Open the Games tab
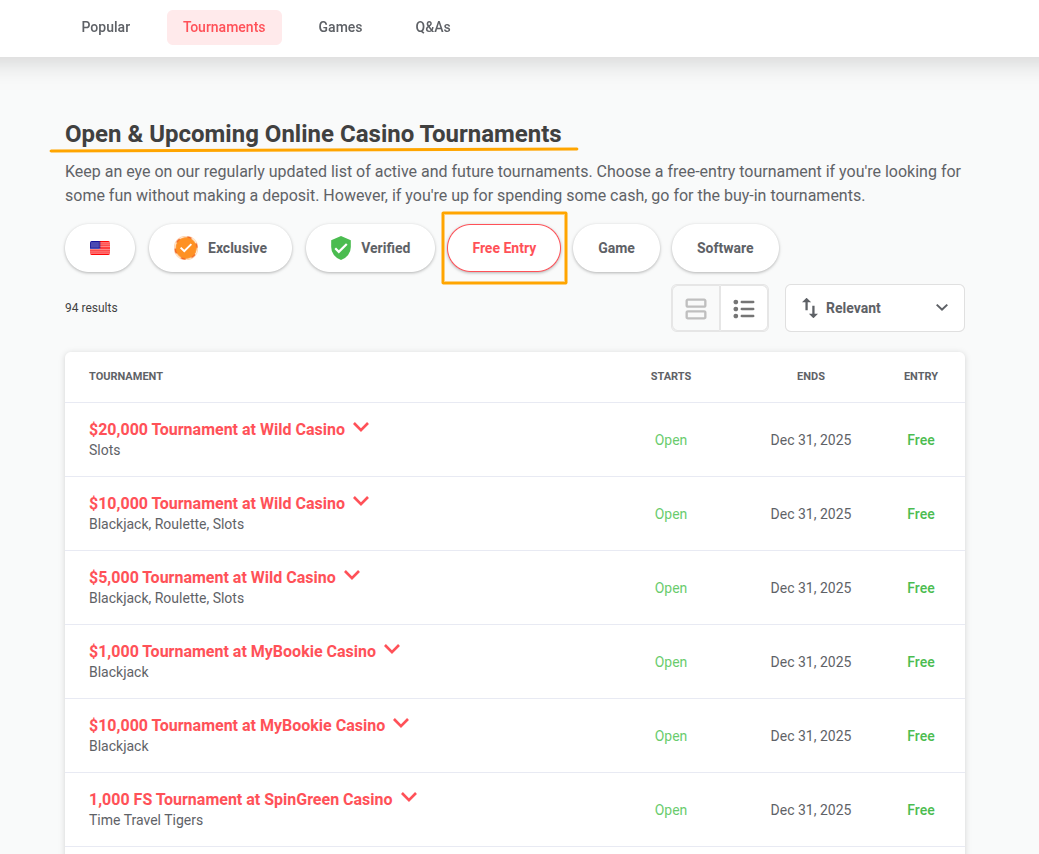This screenshot has width=1039, height=854. click(340, 27)
